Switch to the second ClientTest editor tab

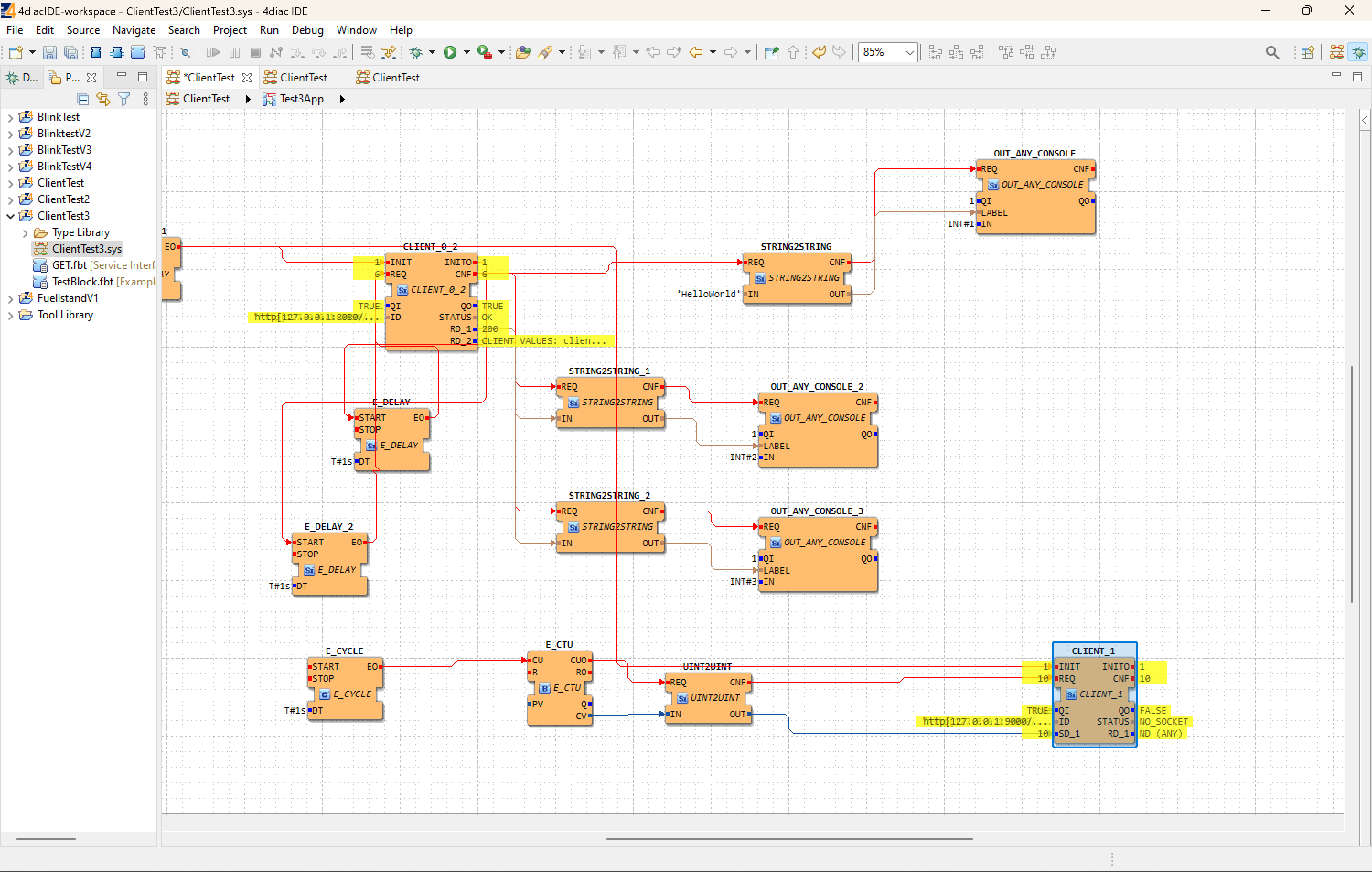303,77
